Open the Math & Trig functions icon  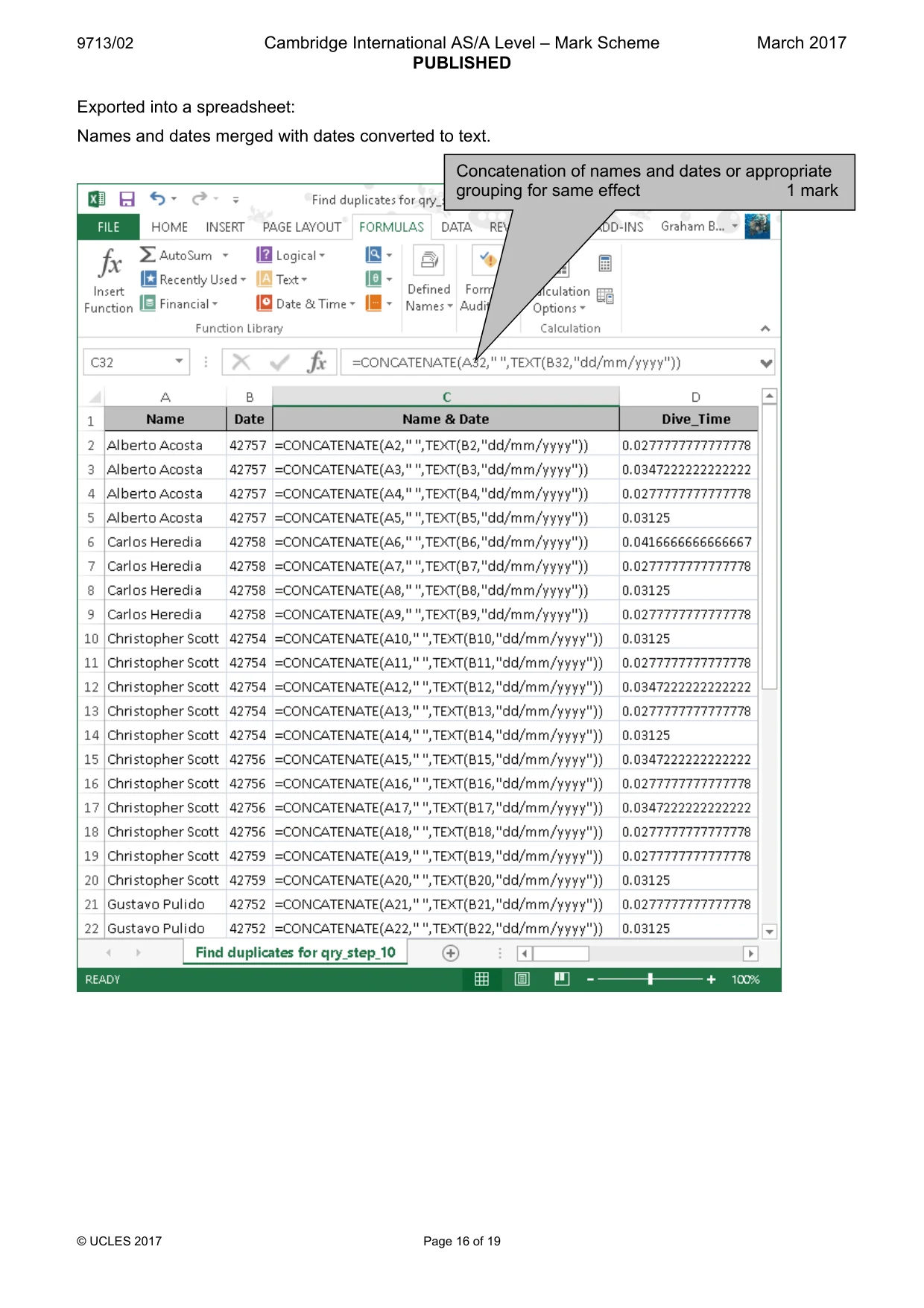click(x=374, y=279)
